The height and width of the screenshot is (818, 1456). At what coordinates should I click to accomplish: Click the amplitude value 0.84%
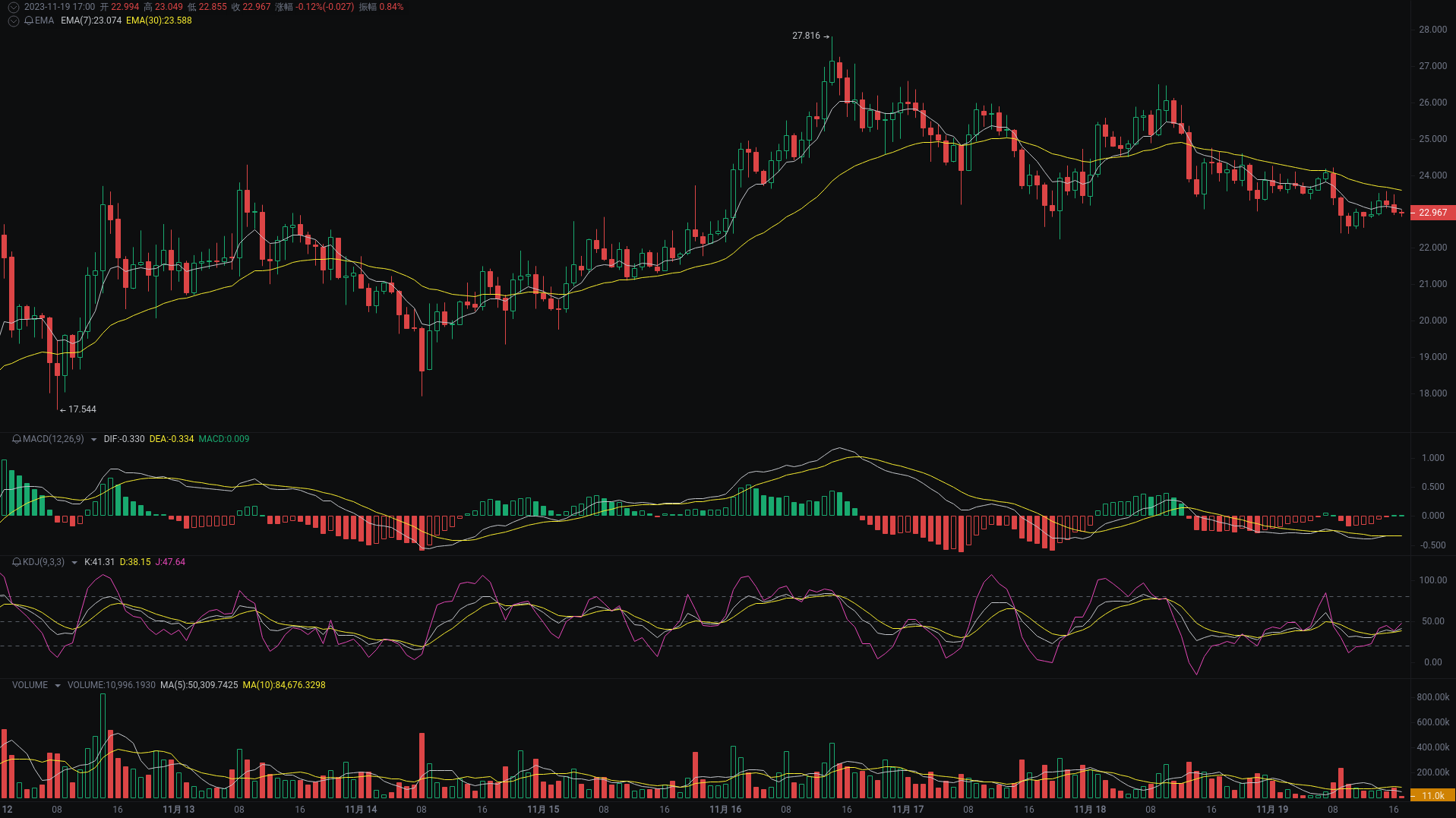click(x=391, y=7)
